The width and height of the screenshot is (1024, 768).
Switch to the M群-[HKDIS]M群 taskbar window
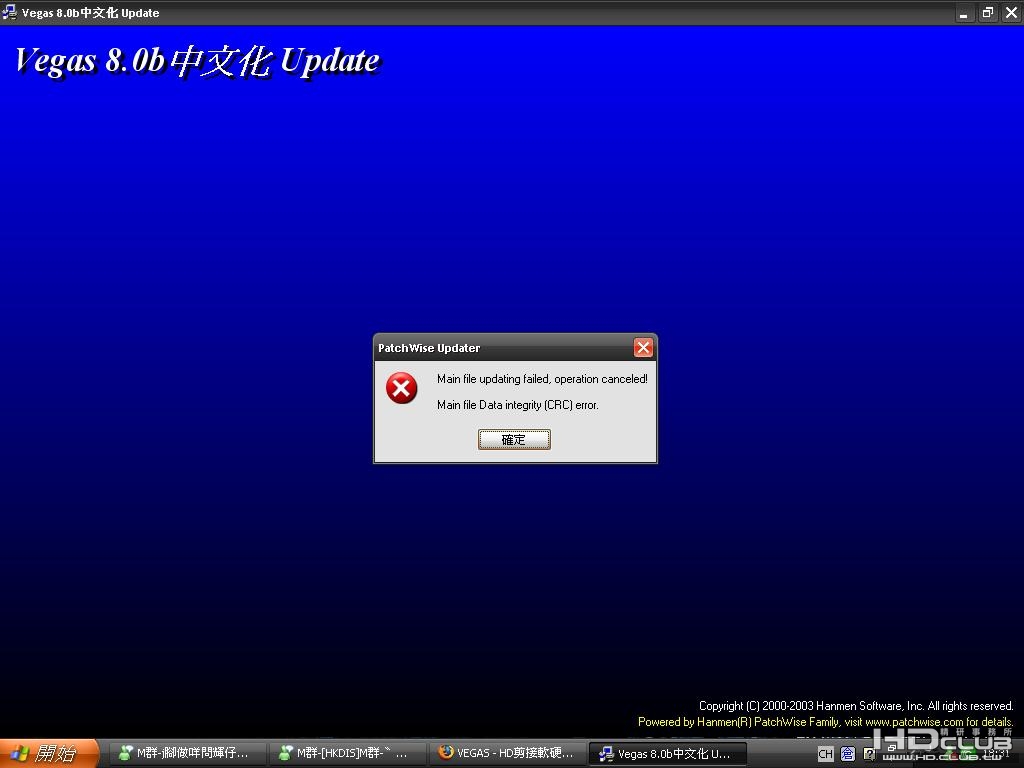[x=346, y=753]
